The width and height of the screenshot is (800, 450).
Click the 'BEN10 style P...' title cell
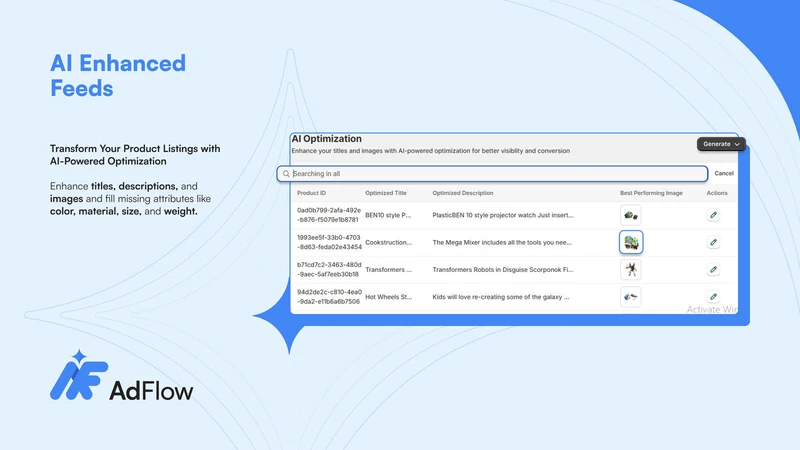[388, 215]
